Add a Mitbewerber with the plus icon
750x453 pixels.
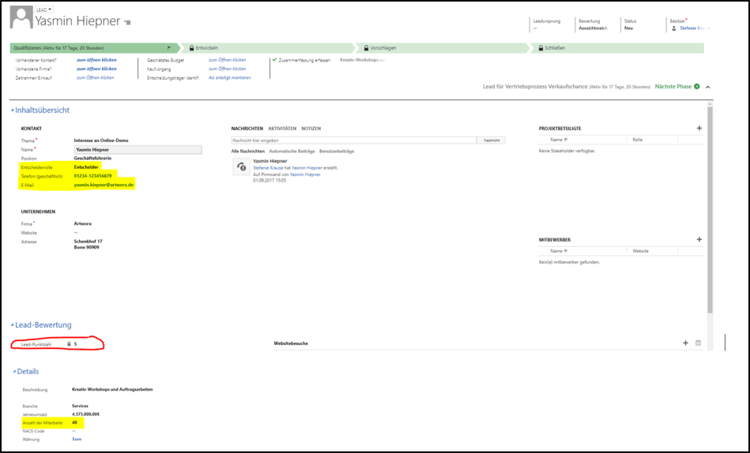(x=699, y=240)
